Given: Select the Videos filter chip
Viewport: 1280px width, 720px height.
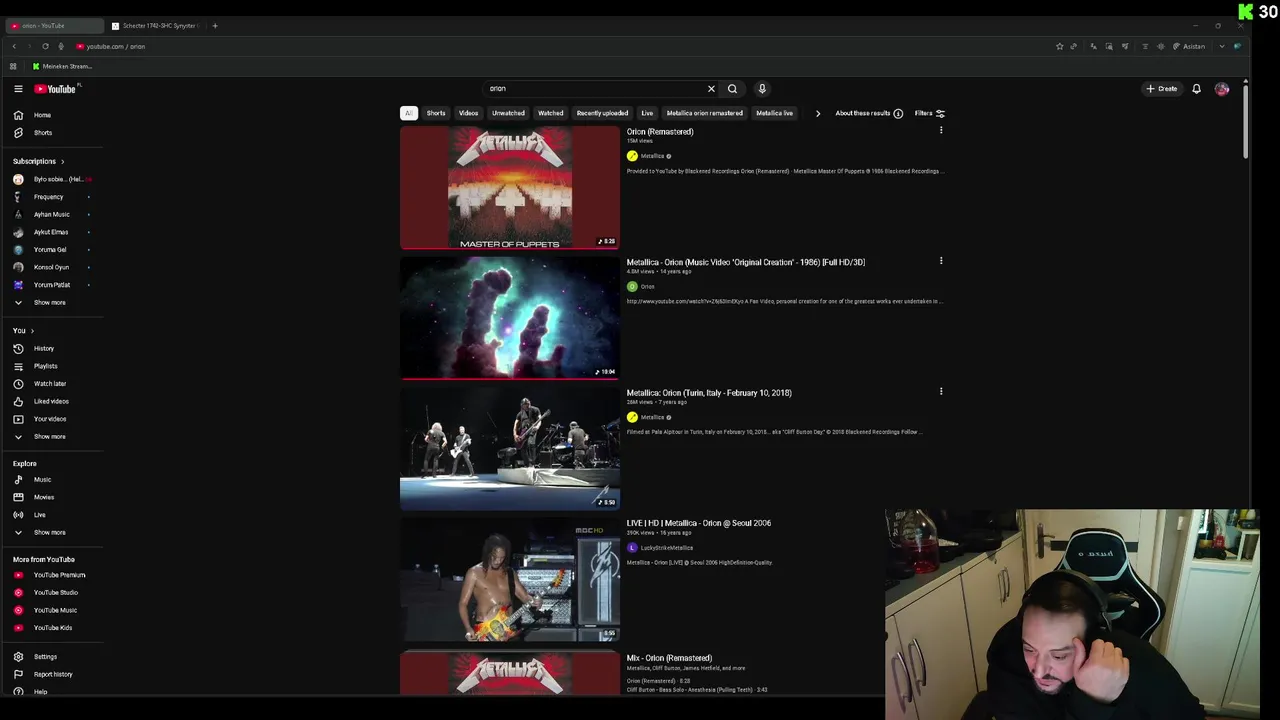Looking at the screenshot, I should [x=468, y=113].
